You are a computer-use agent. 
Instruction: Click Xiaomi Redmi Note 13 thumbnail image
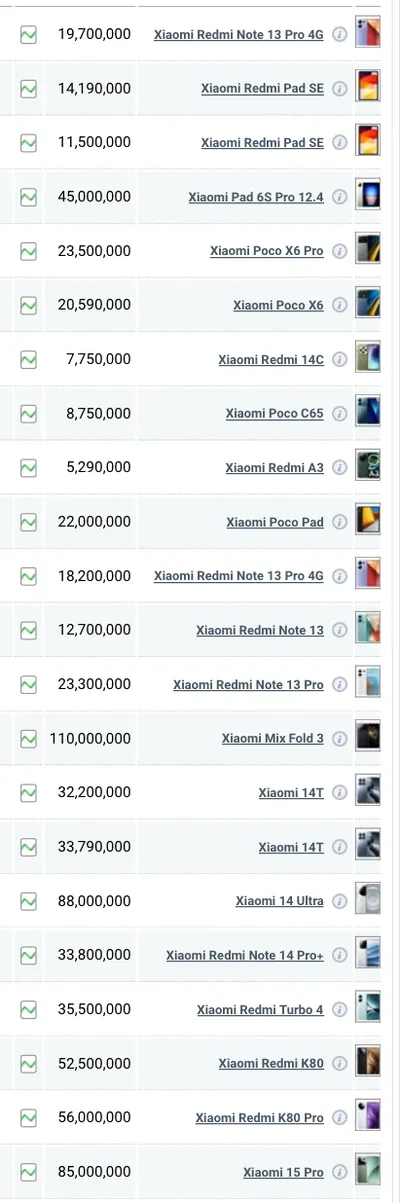pos(368,630)
